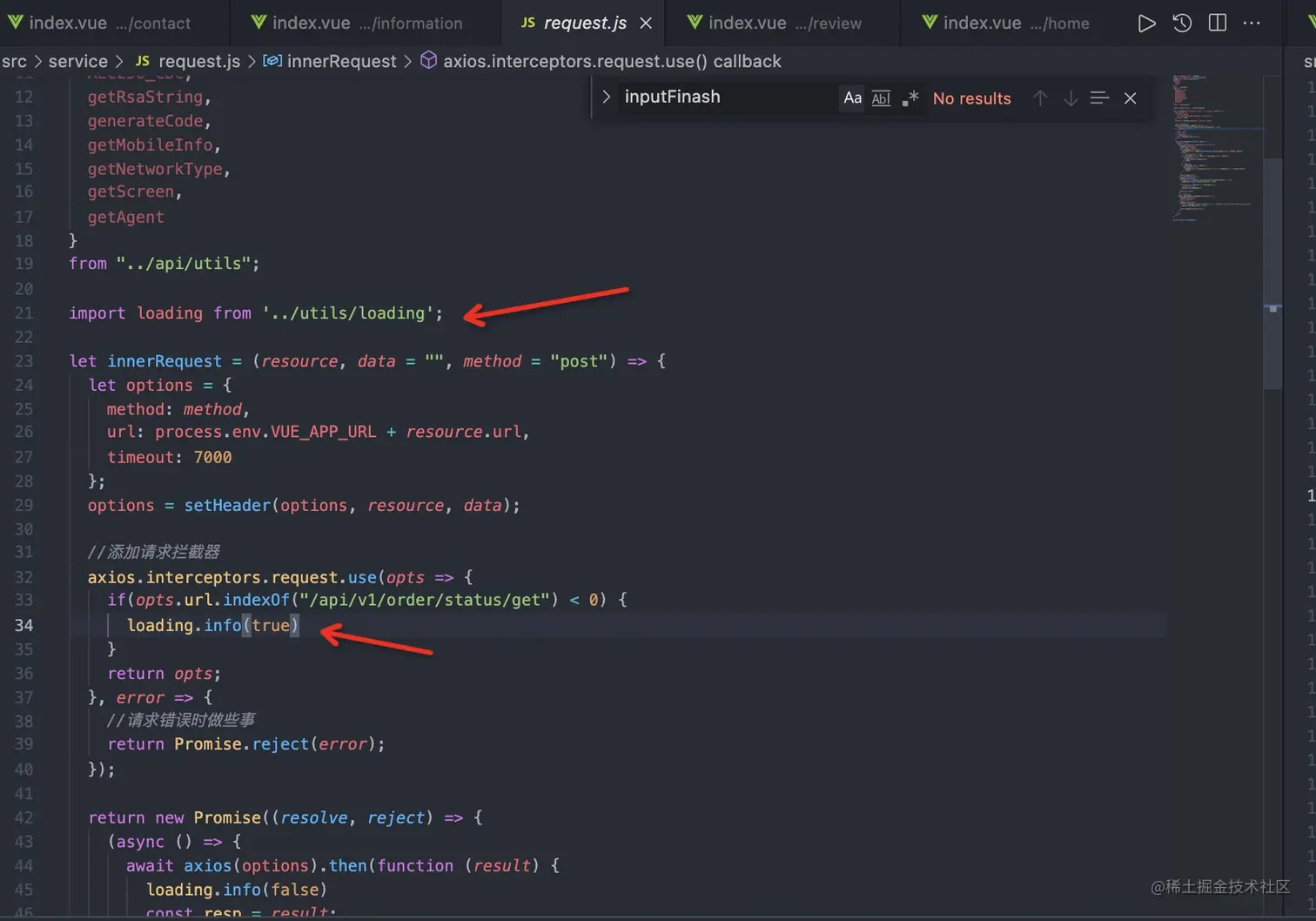The width and height of the screenshot is (1316, 921).
Task: Click the getScreen import name
Action: pos(131,192)
